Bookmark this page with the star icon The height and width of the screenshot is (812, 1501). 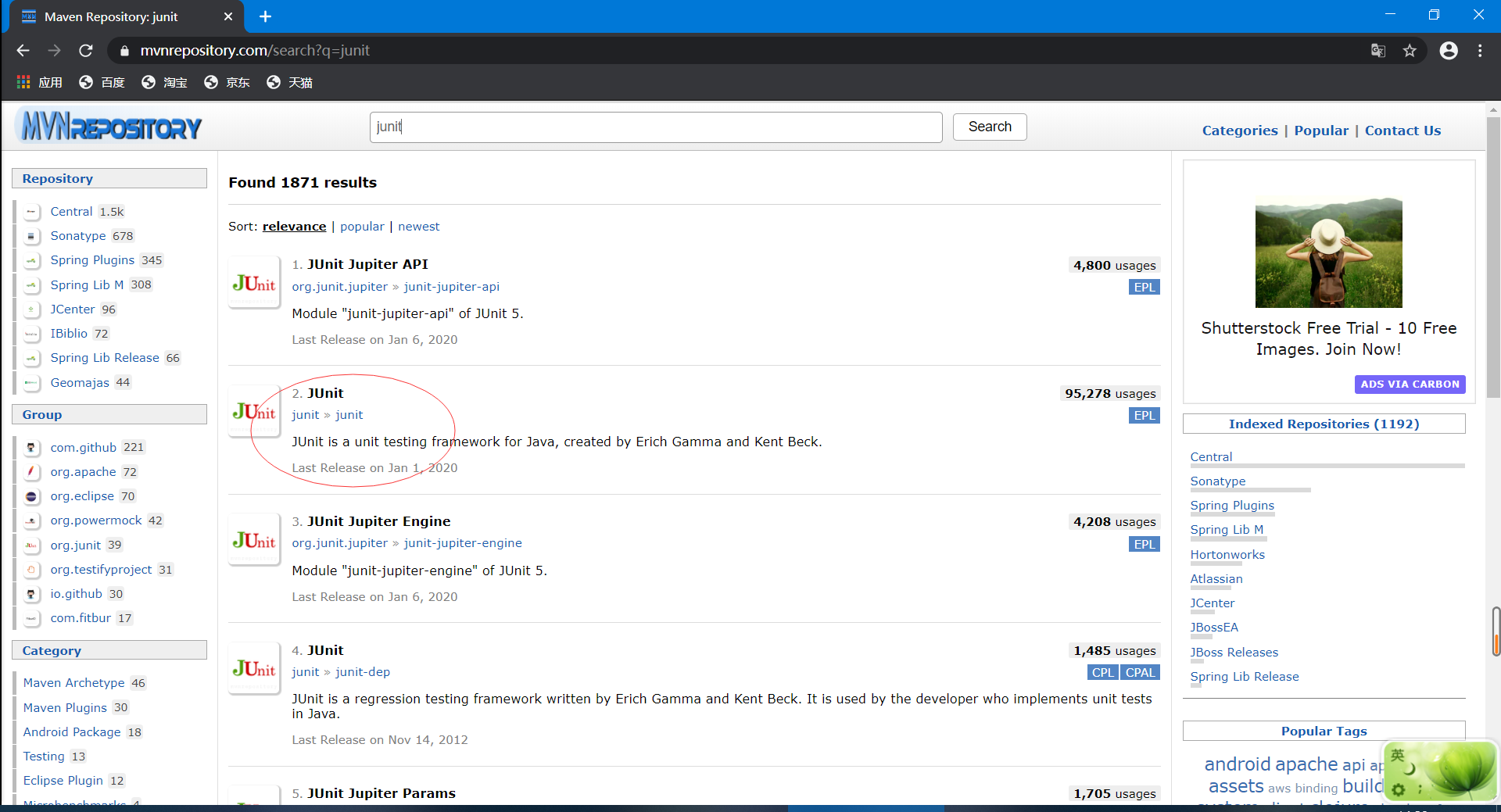pyautogui.click(x=1410, y=51)
